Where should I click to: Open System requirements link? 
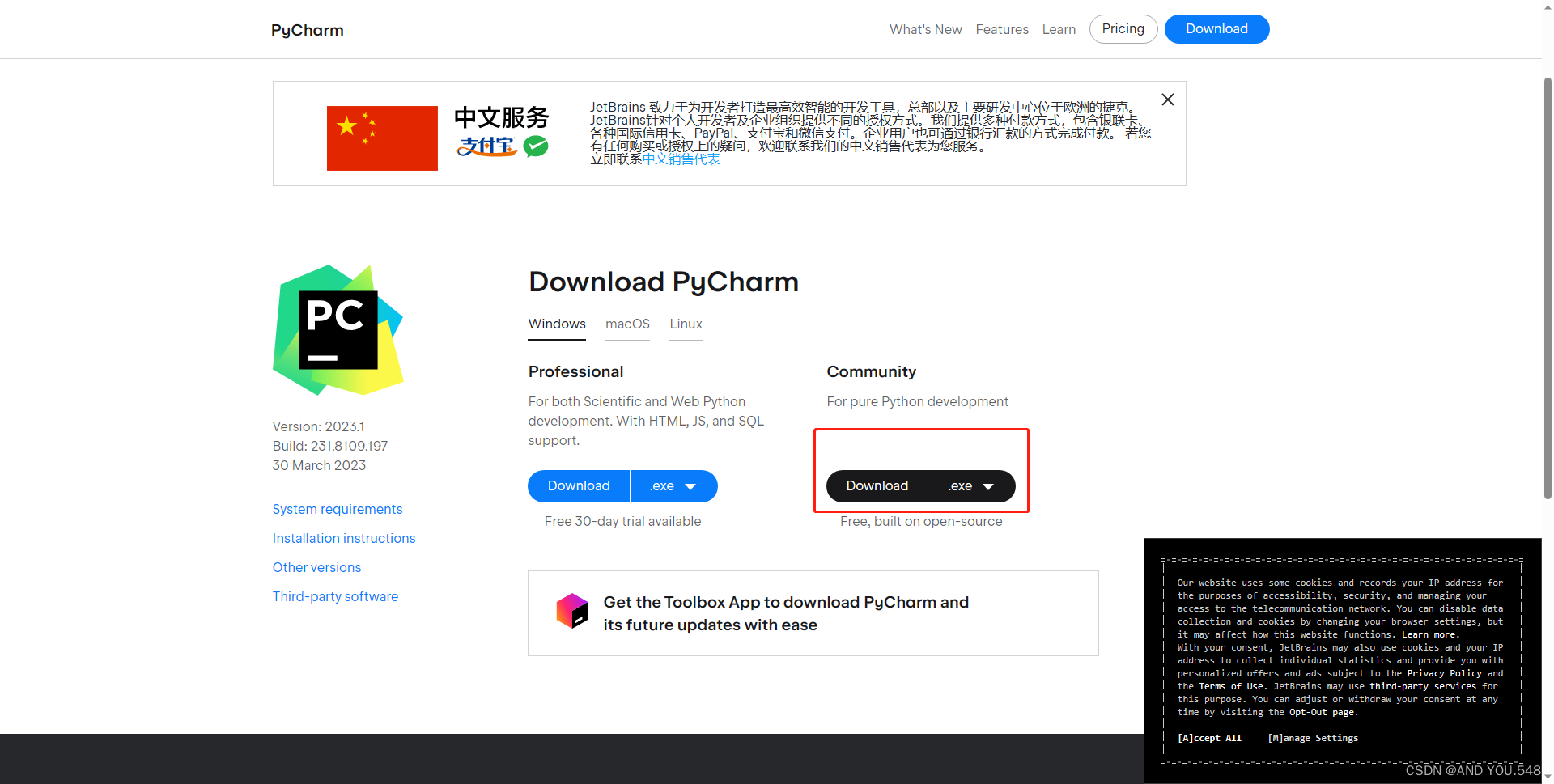click(x=338, y=509)
